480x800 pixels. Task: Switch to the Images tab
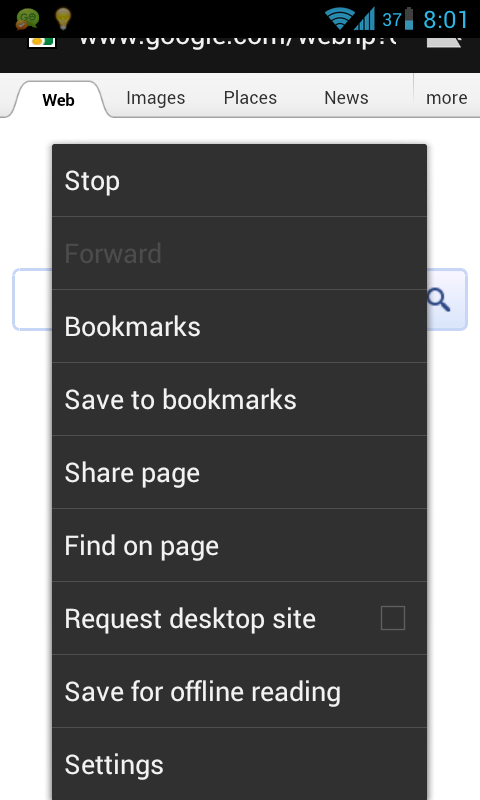(156, 97)
